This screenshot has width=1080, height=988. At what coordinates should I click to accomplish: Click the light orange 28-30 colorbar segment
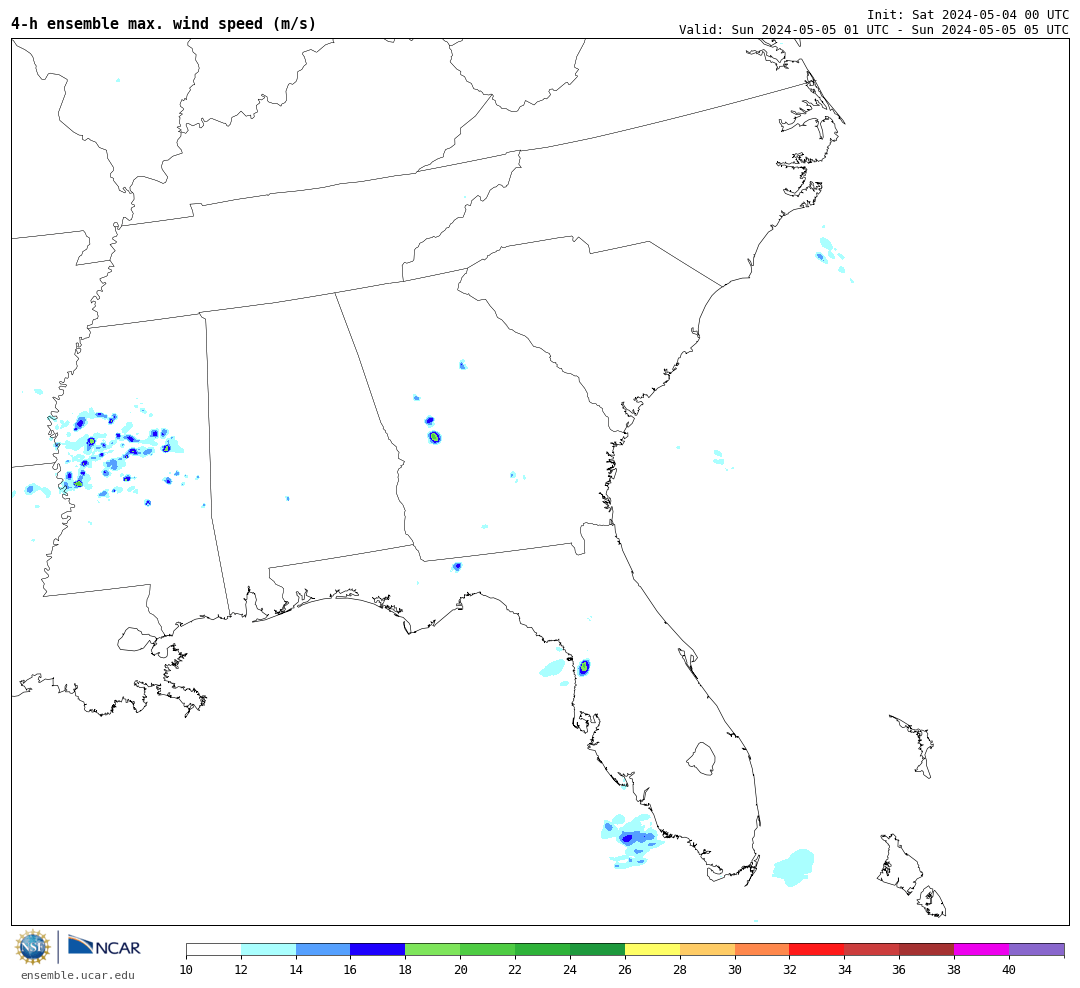(x=707, y=950)
